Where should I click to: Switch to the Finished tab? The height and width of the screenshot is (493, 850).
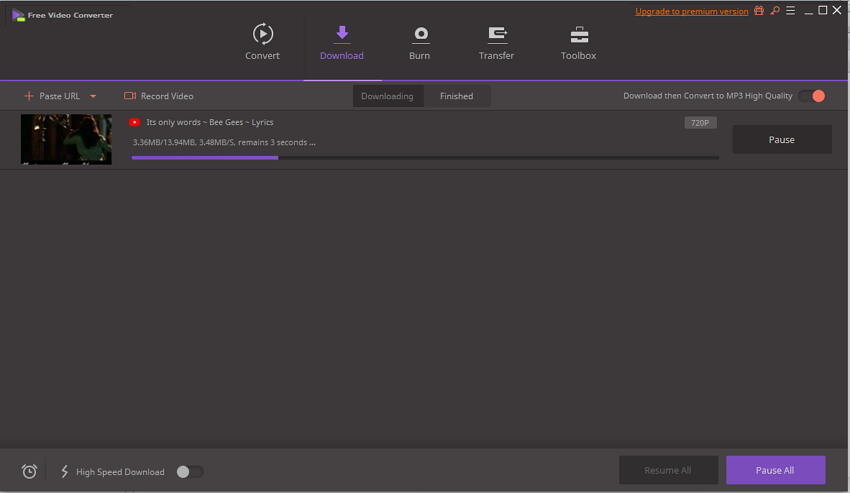457,96
